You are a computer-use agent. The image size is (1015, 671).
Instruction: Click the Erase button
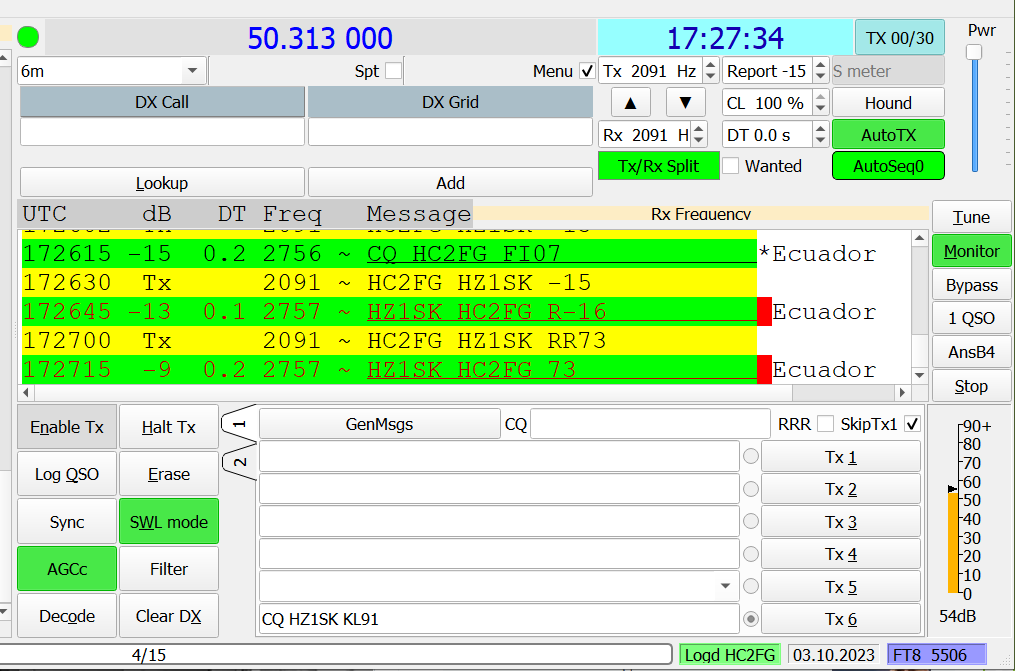point(168,474)
